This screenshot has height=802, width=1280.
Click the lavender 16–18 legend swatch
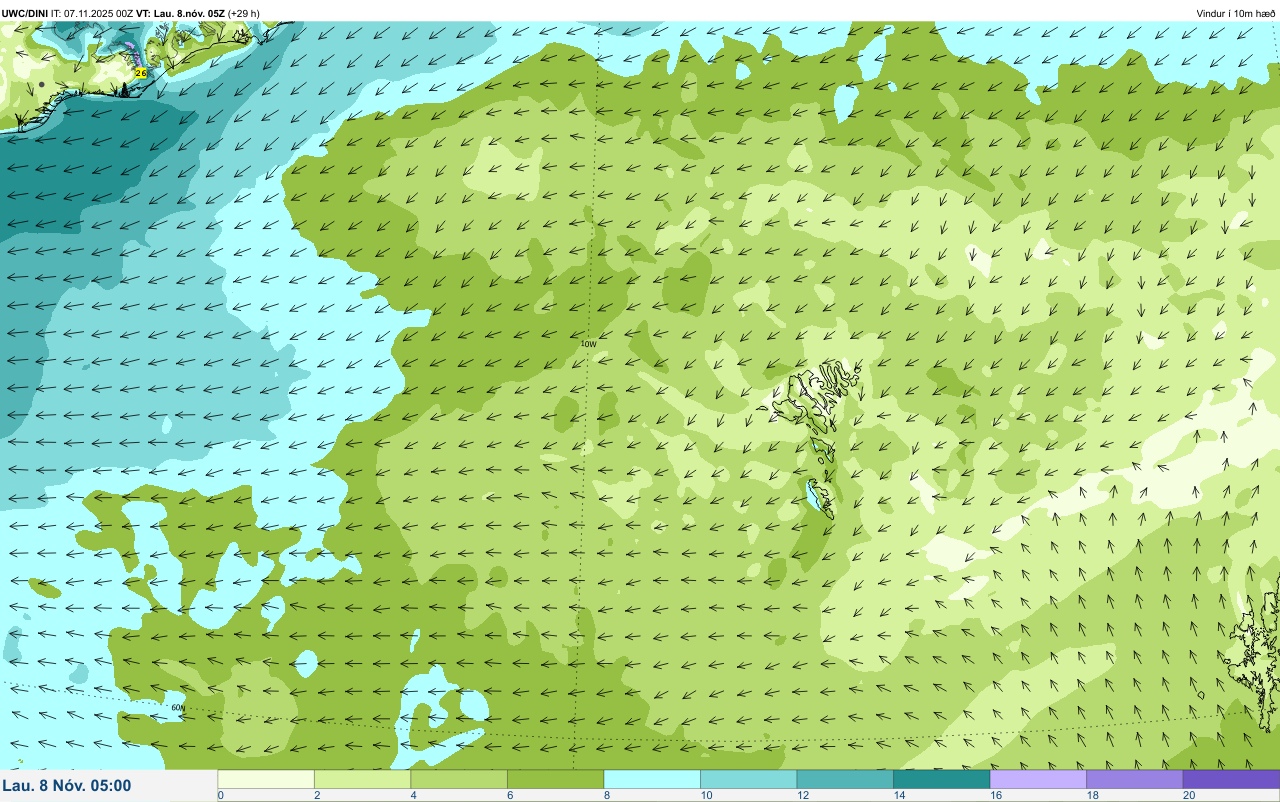point(1038,779)
